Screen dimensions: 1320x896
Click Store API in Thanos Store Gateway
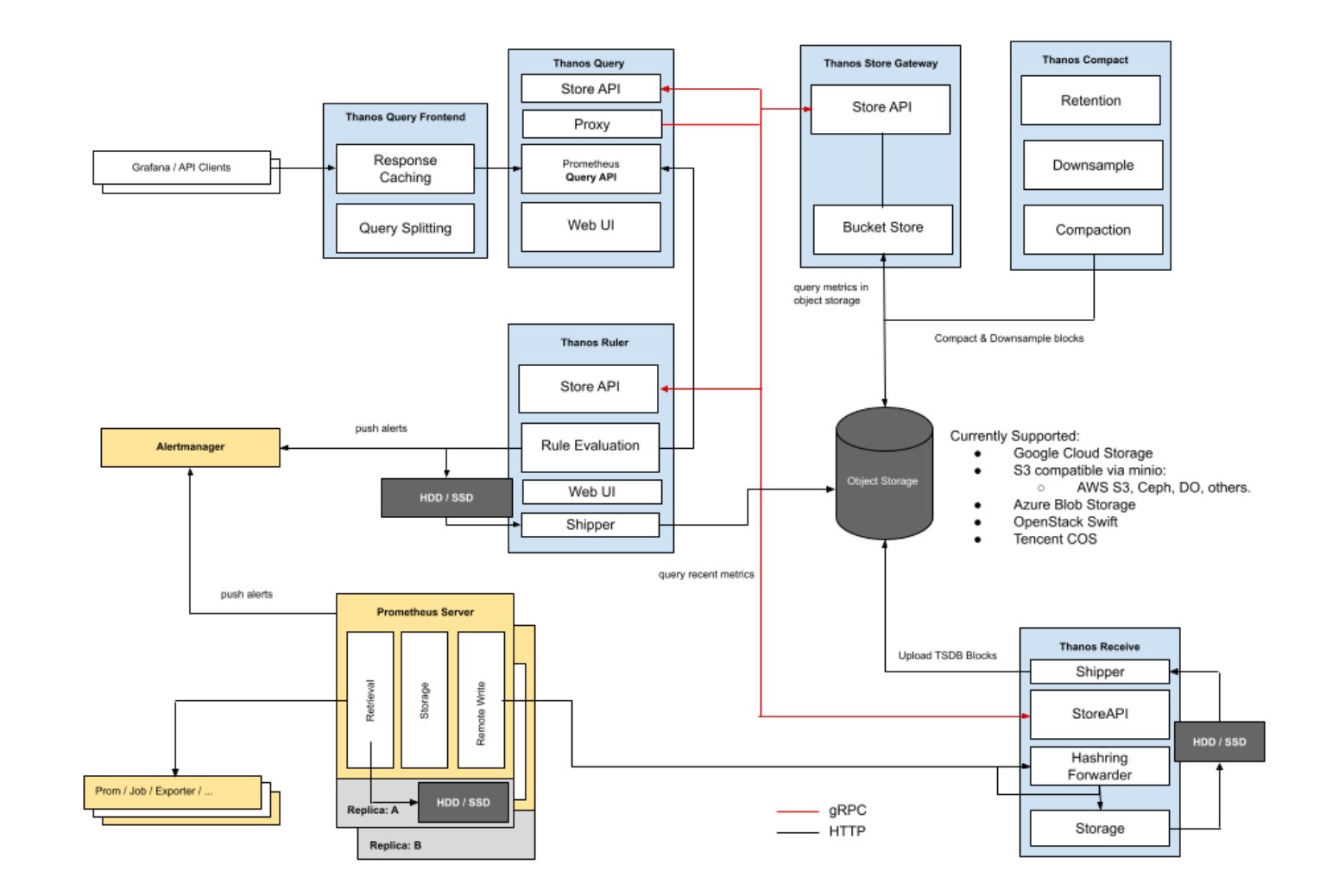click(881, 109)
